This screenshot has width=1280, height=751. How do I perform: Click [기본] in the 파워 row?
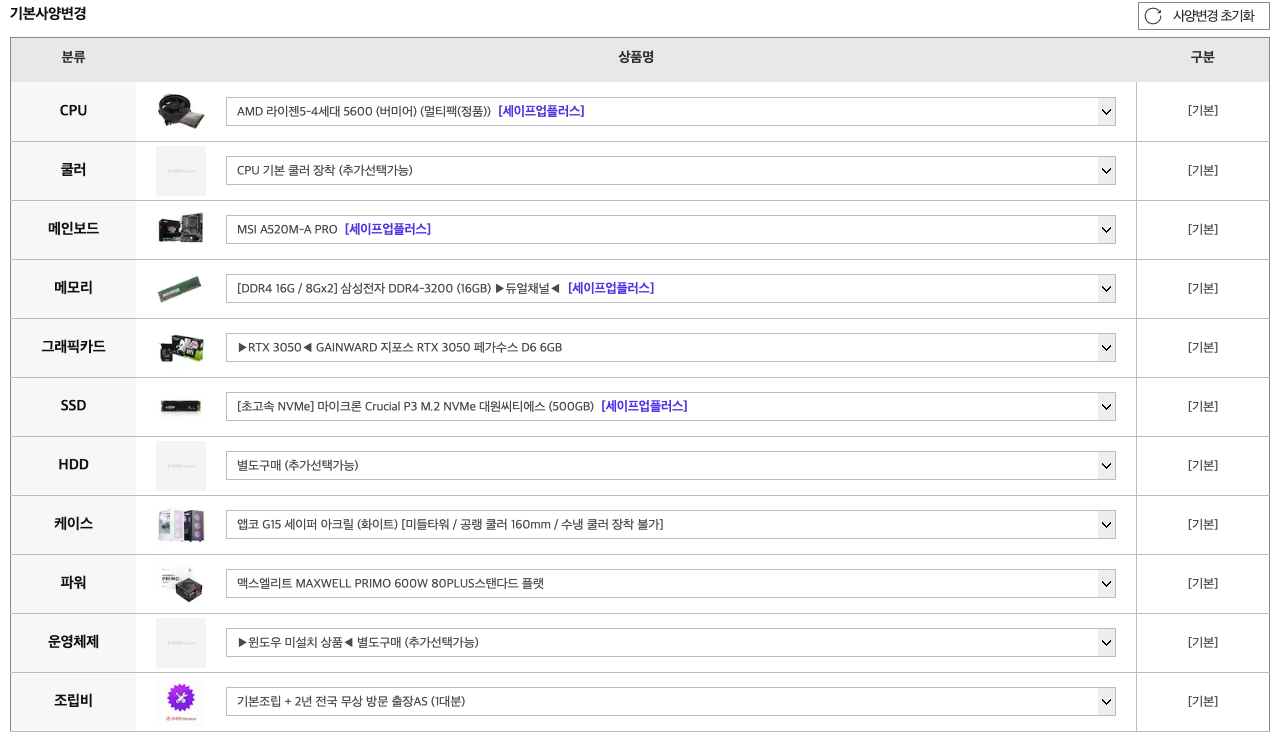1203,583
